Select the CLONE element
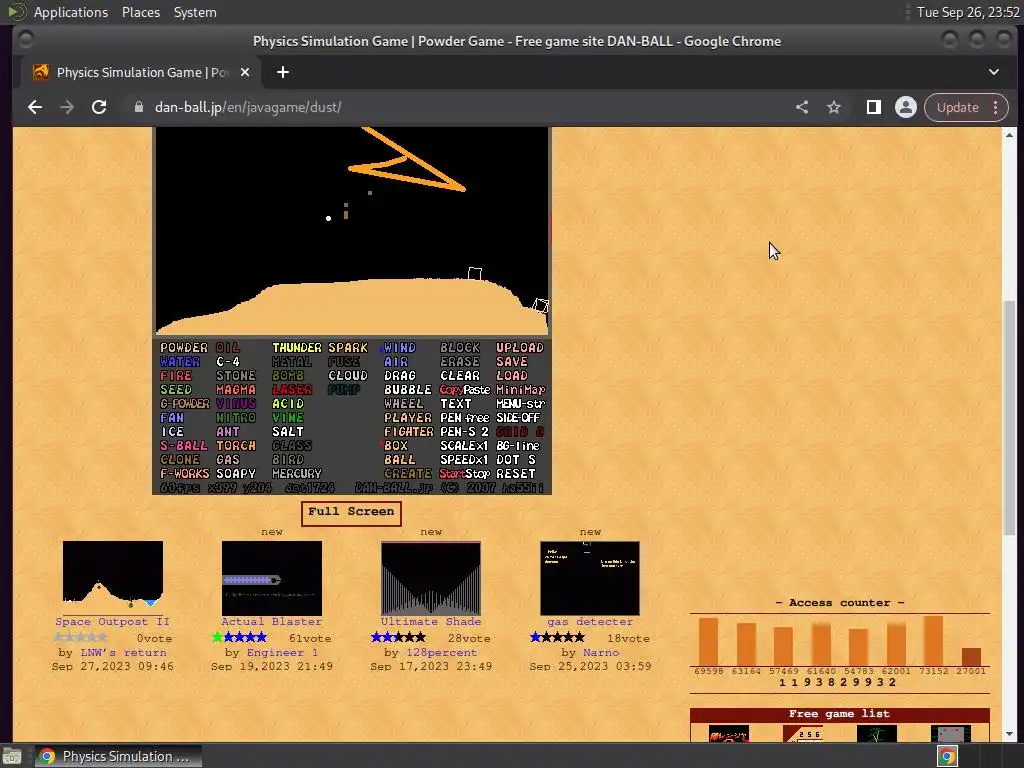The image size is (1024, 768). (x=180, y=460)
